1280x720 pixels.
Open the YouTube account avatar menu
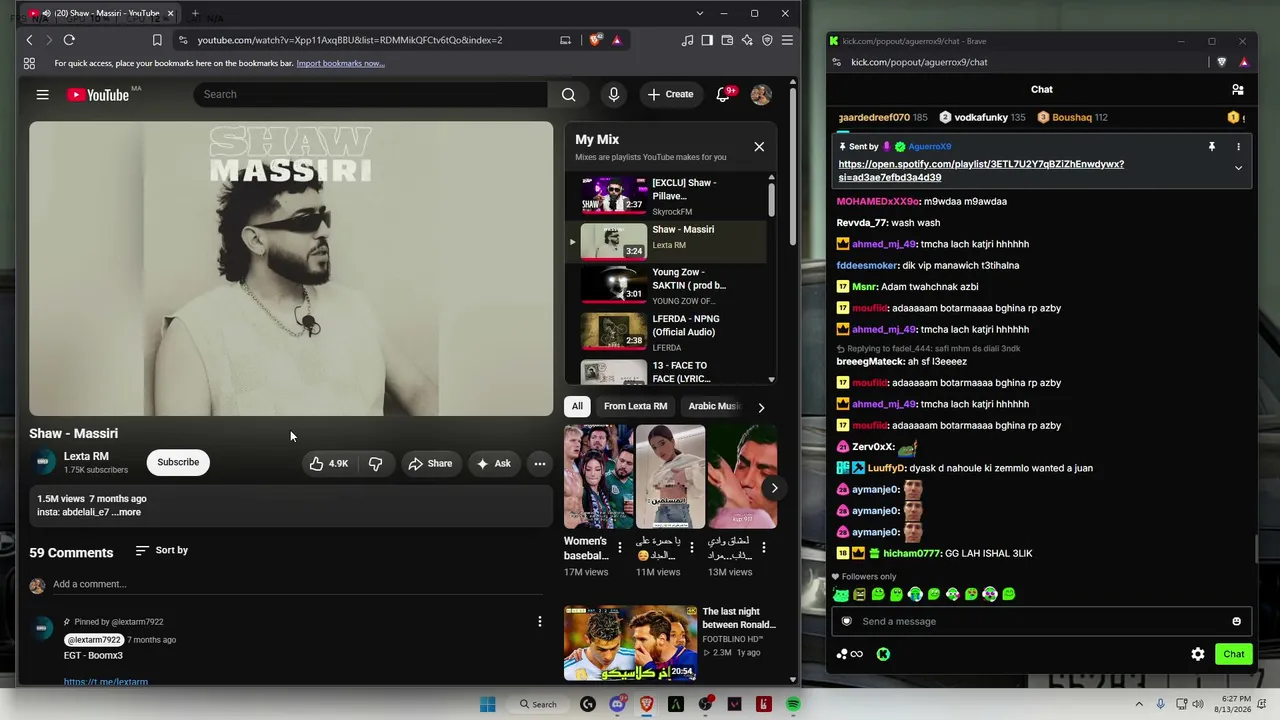pyautogui.click(x=761, y=94)
